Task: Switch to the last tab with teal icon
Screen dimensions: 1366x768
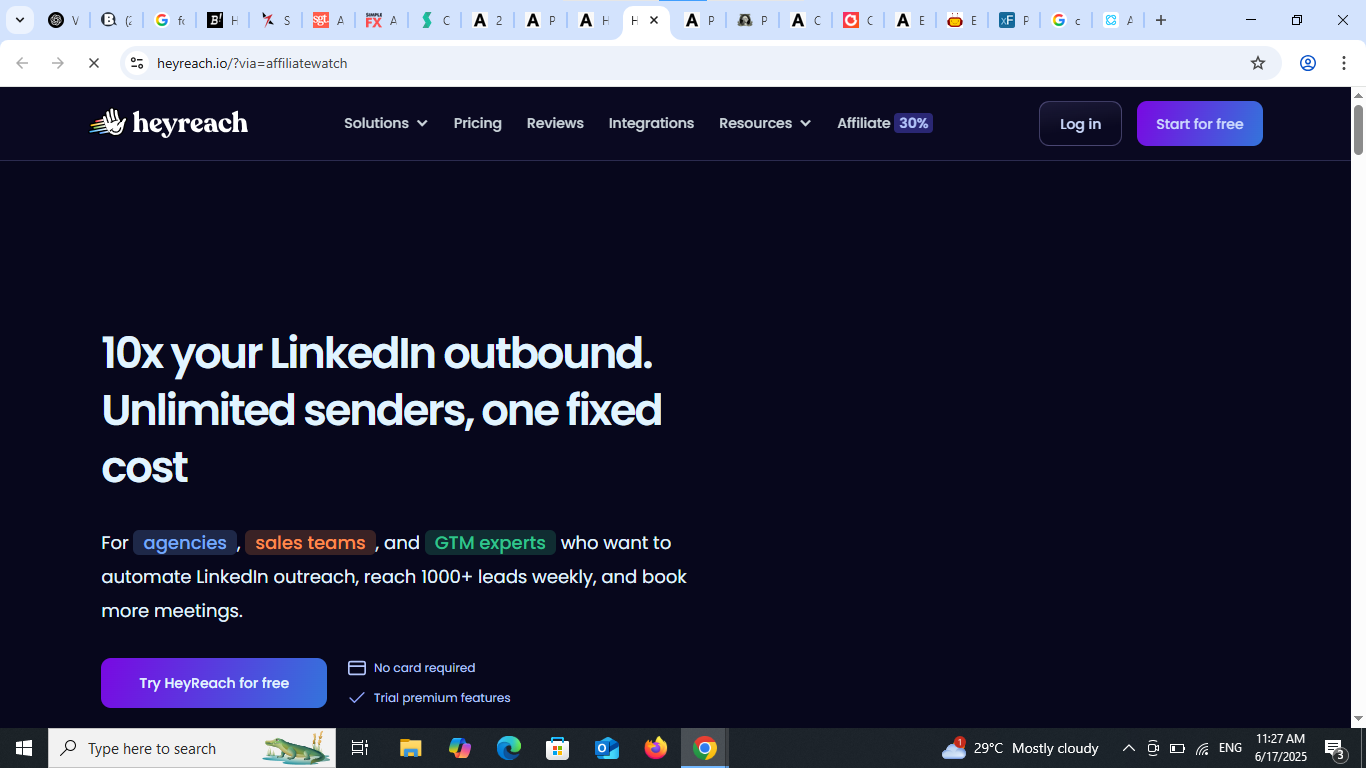Action: click(1118, 20)
